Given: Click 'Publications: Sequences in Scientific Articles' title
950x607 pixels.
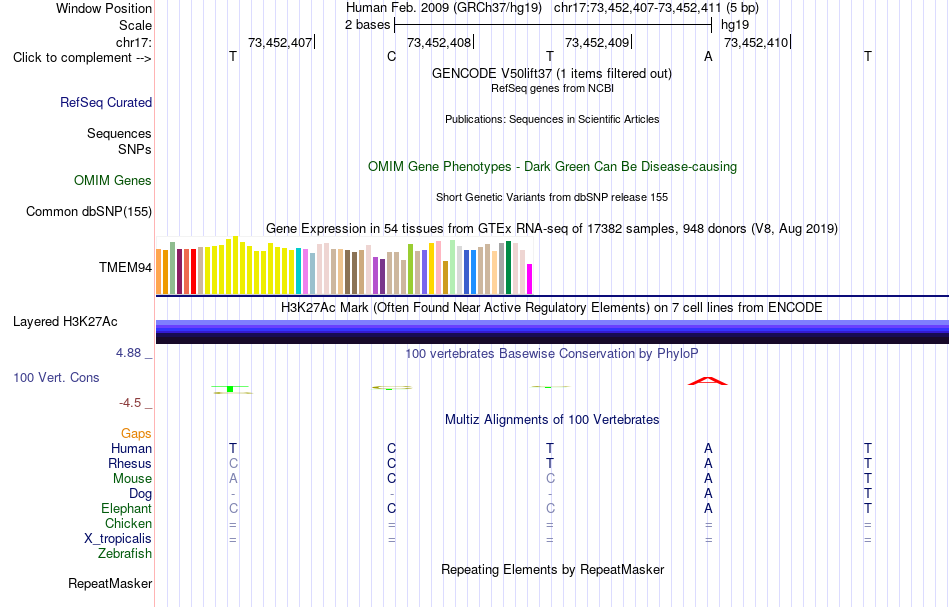Looking at the screenshot, I should (x=552, y=119).
